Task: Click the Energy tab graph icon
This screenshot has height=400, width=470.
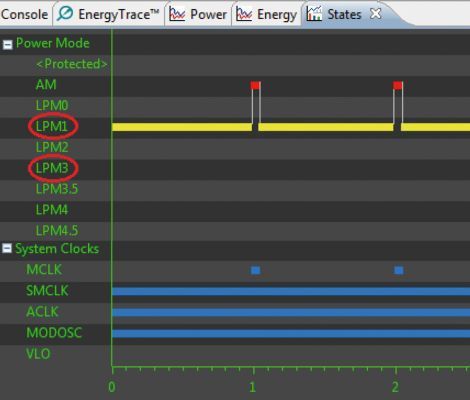Action: pyautogui.click(x=244, y=14)
